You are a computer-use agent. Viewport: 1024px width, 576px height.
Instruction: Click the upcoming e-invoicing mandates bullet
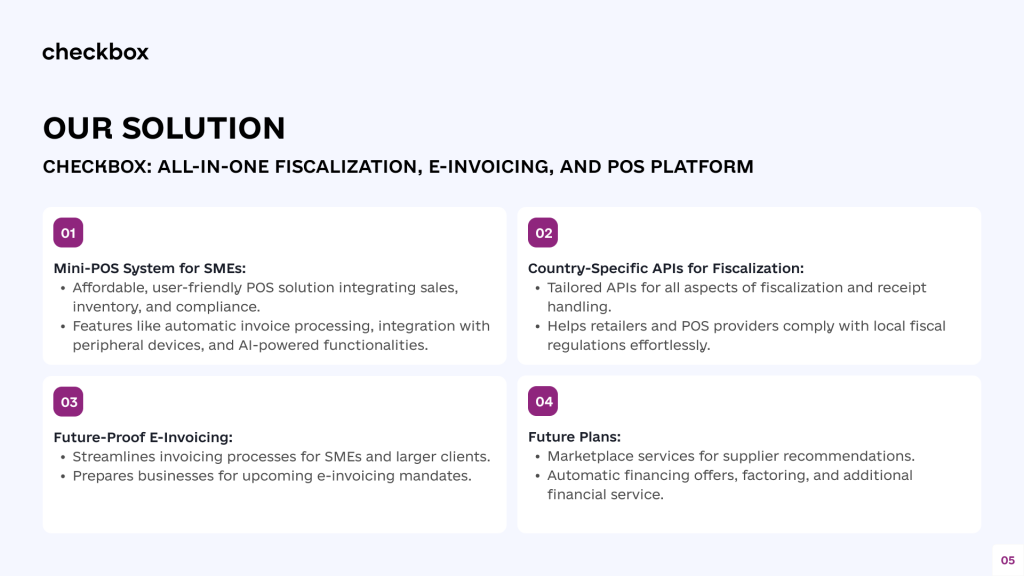[x=271, y=476]
